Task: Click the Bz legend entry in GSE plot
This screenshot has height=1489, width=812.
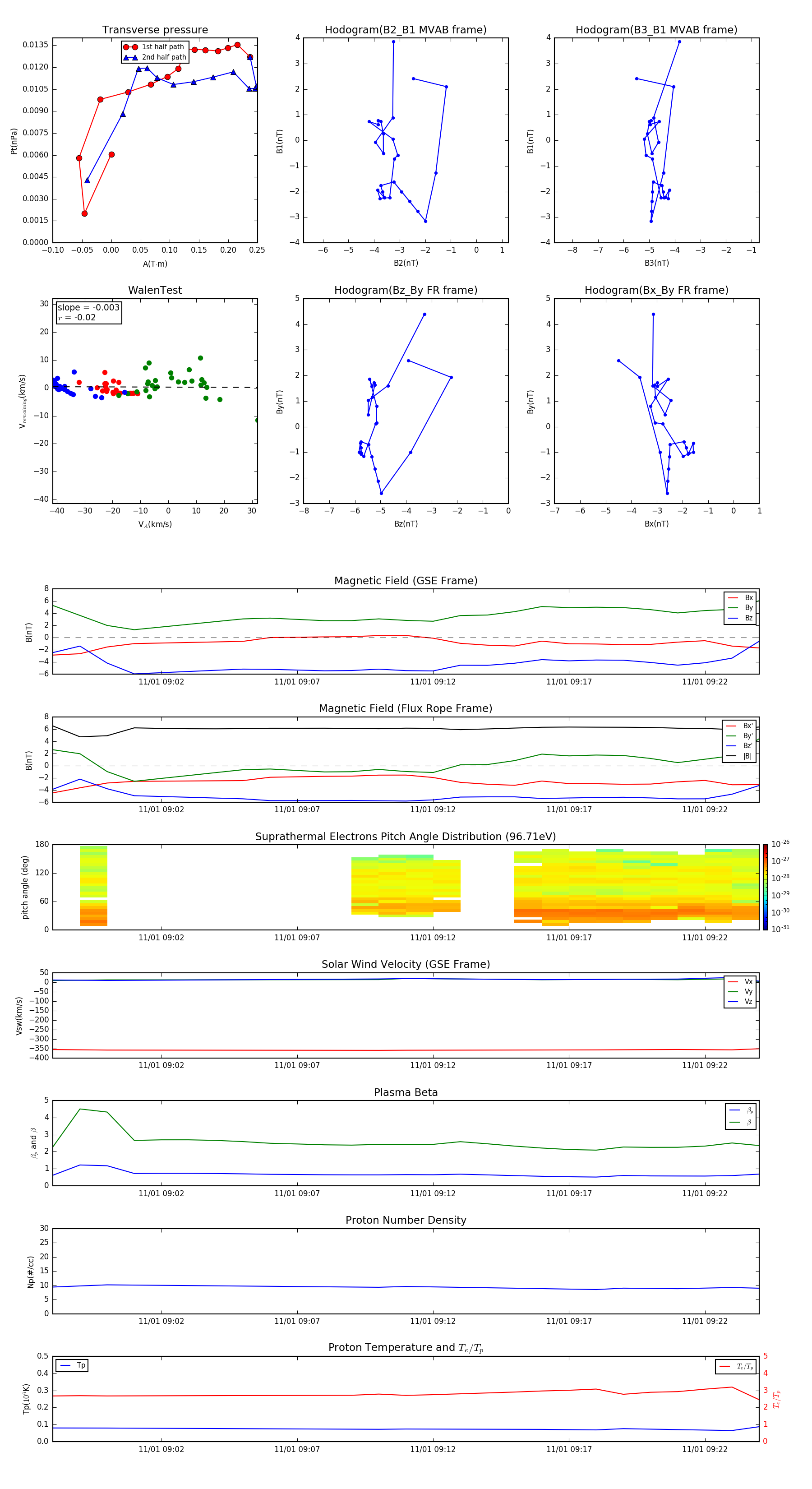Action: (740, 618)
